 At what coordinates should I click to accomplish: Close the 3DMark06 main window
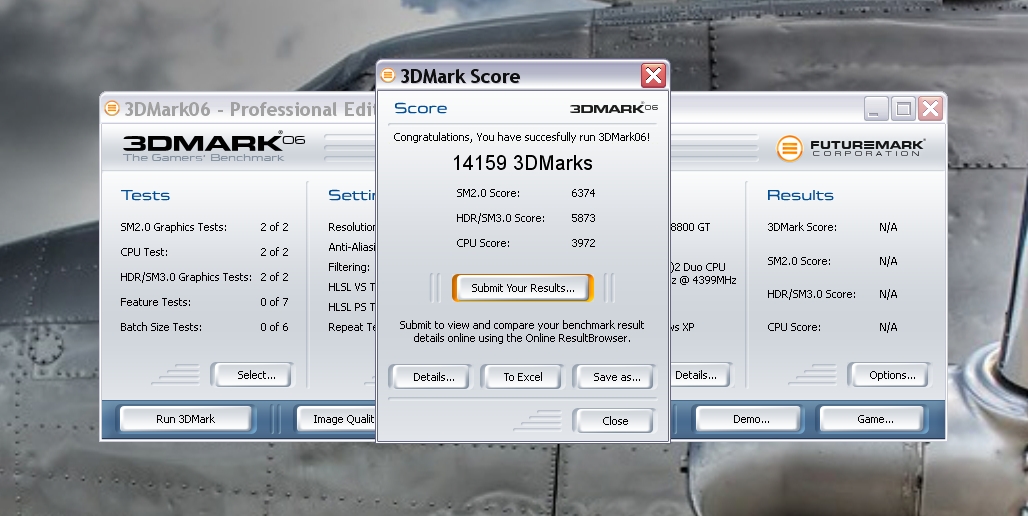click(x=930, y=108)
